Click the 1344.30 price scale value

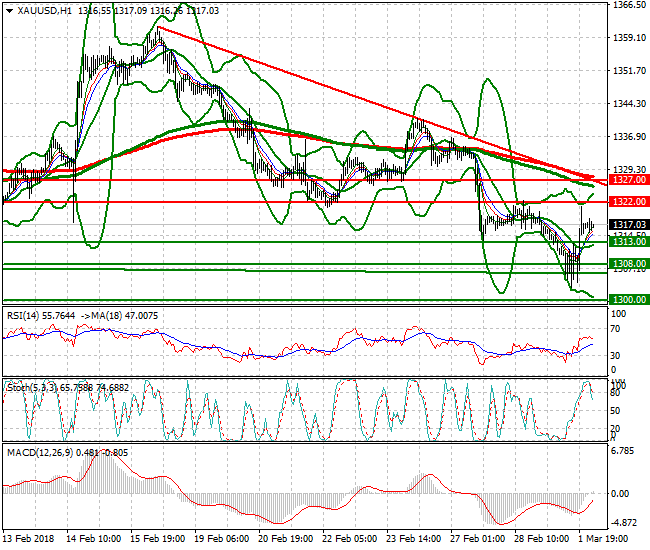[x=630, y=104]
